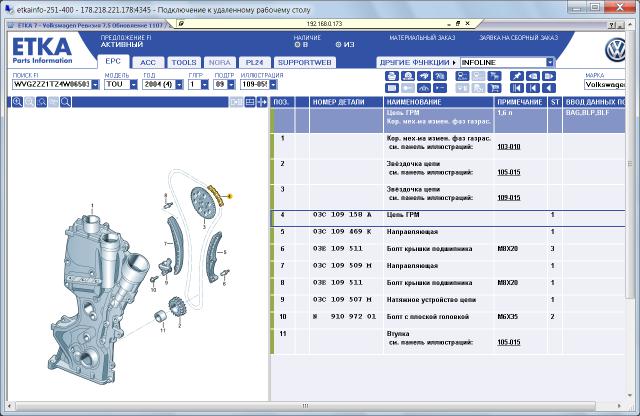Click 'Натяжное устройство цепи' row name
Image resolution: width=640 pixels, height=416 pixels.
pyautogui.click(x=431, y=300)
